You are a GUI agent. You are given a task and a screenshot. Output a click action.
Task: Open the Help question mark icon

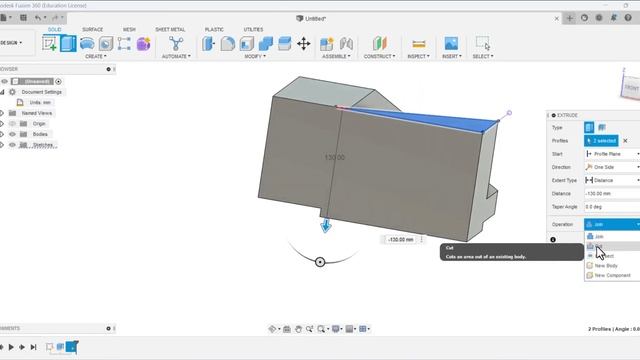tap(628, 18)
